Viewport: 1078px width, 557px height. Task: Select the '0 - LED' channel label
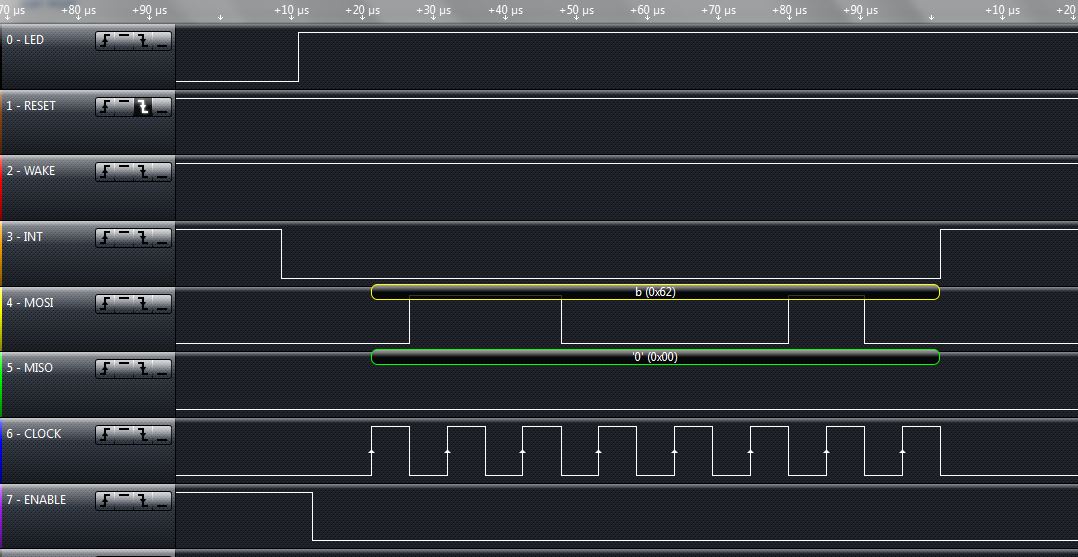point(25,40)
